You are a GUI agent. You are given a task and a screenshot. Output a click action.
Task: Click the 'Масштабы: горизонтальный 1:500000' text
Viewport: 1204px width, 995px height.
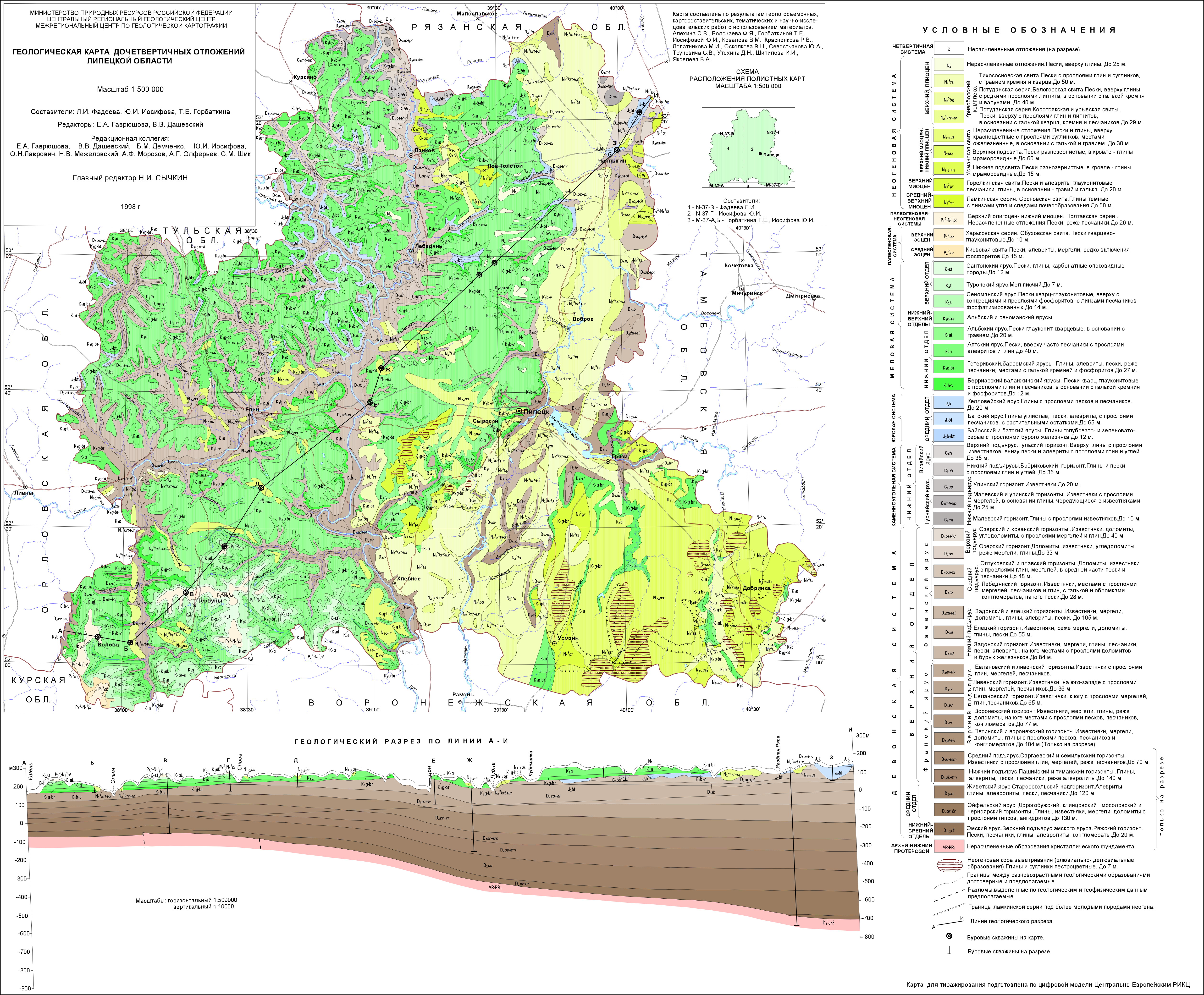tap(186, 901)
